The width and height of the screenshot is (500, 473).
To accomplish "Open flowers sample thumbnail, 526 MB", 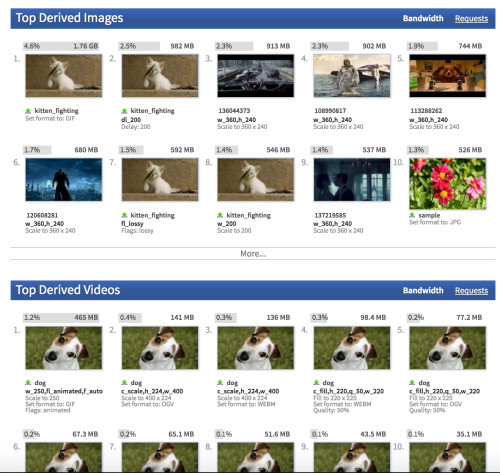I will (448, 184).
